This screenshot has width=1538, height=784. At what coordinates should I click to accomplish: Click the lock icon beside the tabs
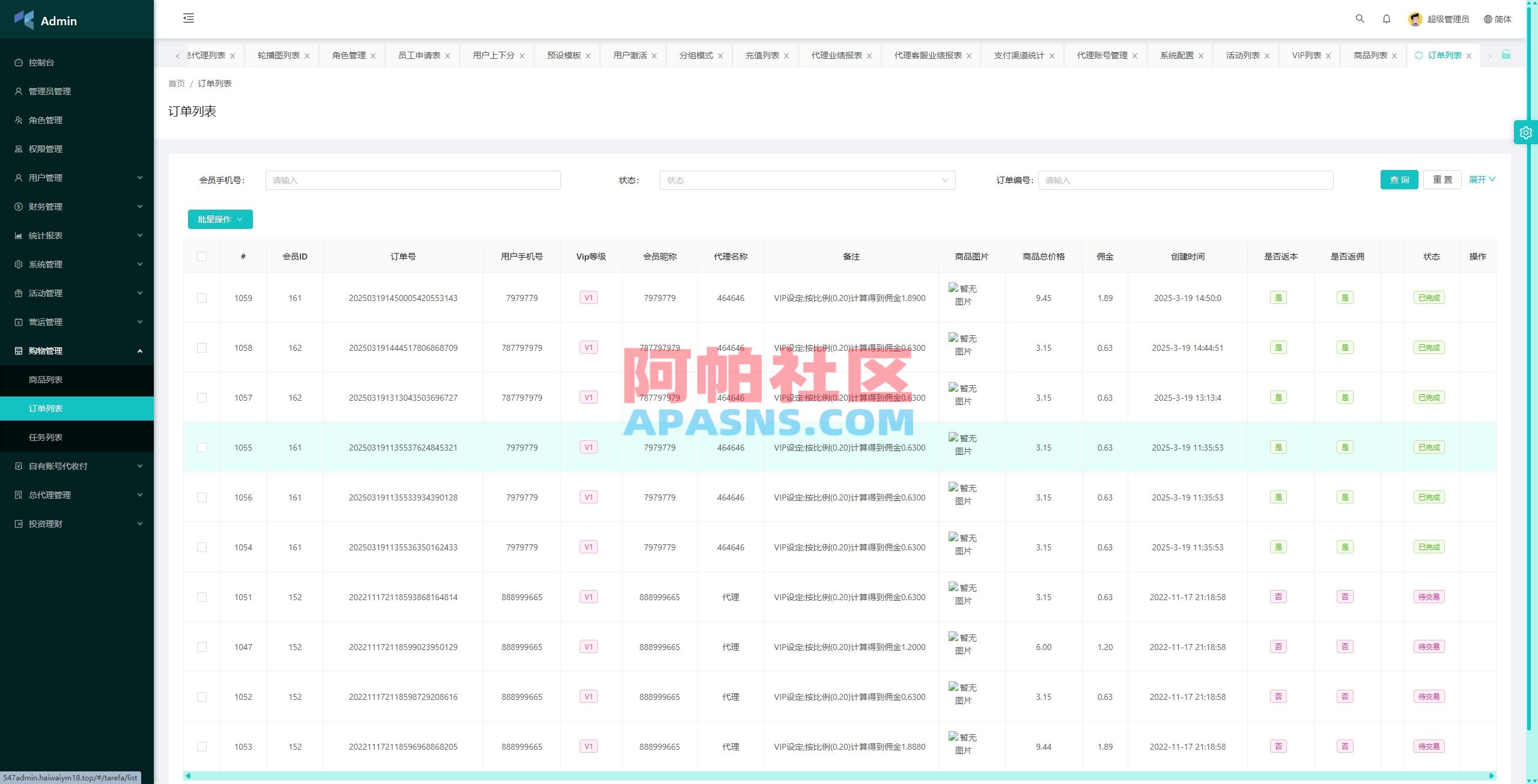click(x=1505, y=55)
